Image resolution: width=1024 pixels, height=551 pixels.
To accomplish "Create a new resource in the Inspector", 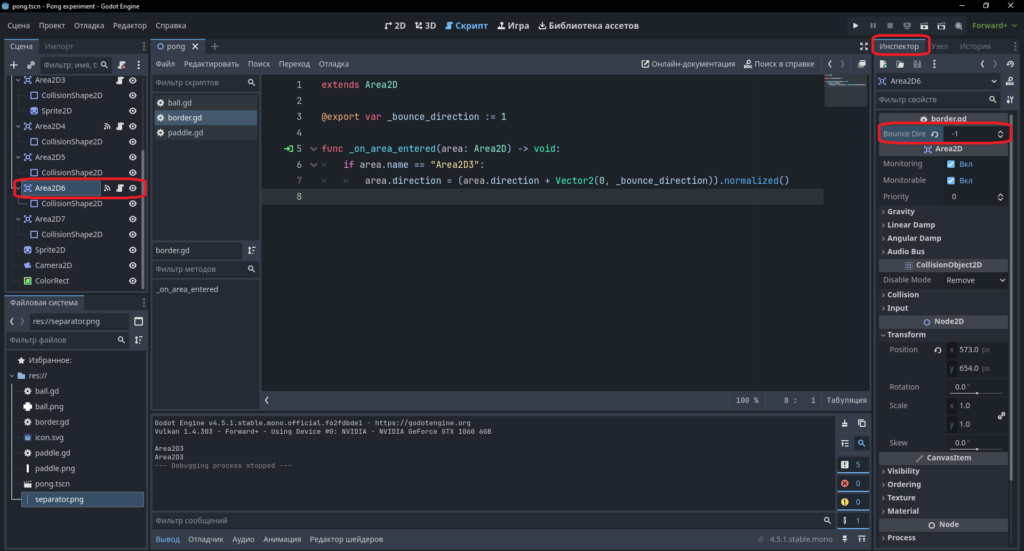I will [883, 64].
